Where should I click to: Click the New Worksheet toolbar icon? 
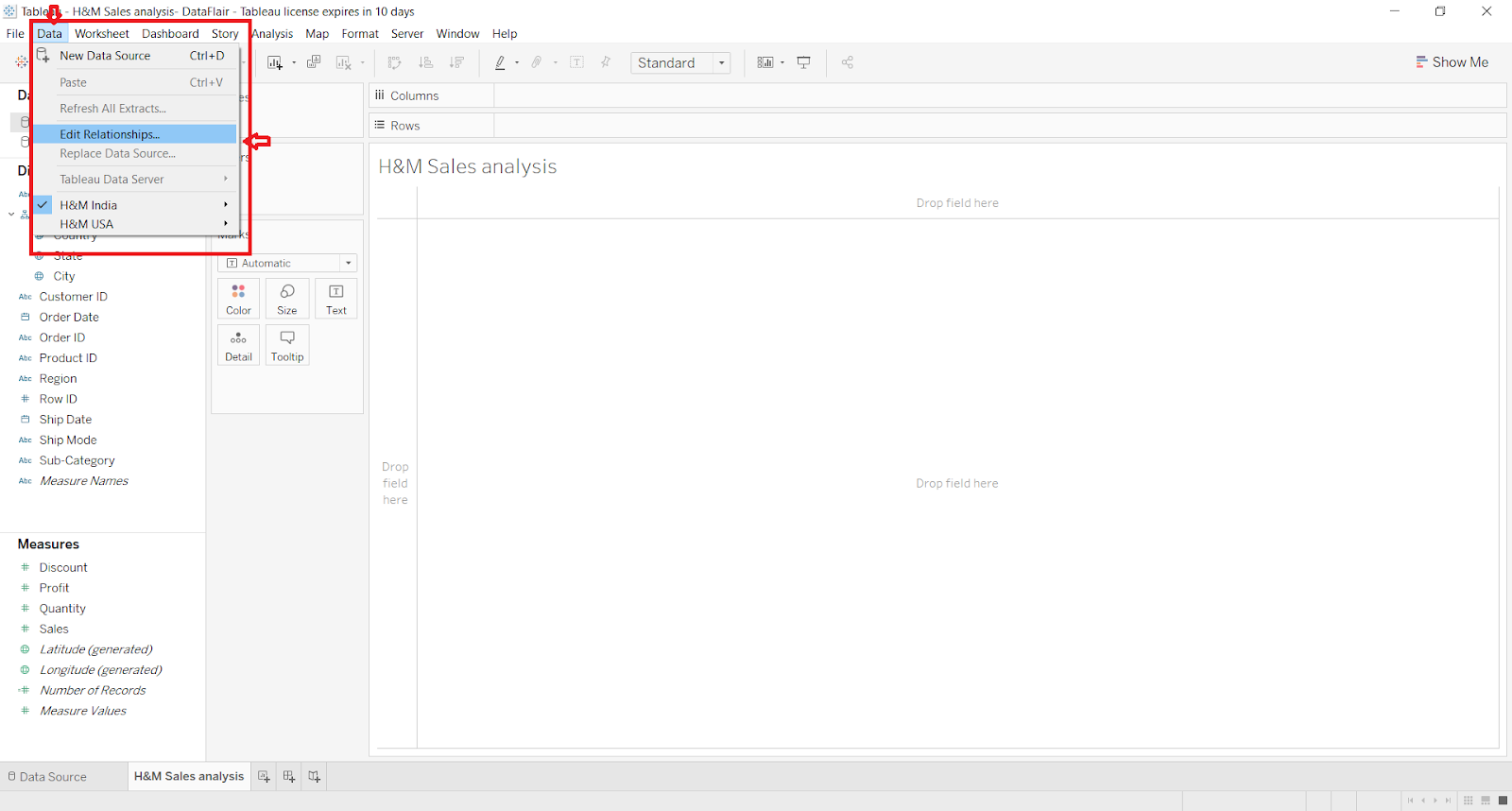pyautogui.click(x=275, y=62)
